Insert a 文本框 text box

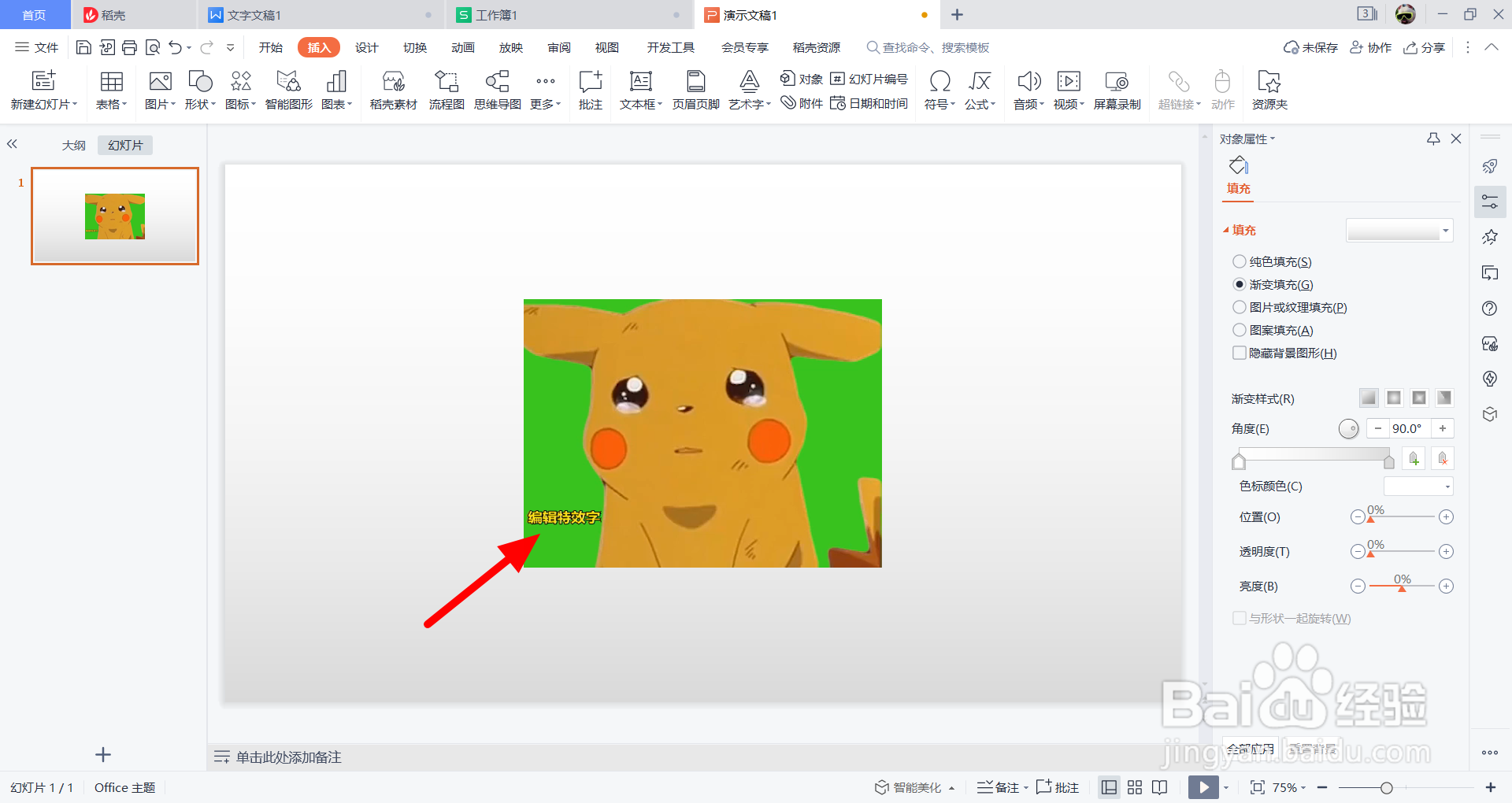coord(641,90)
